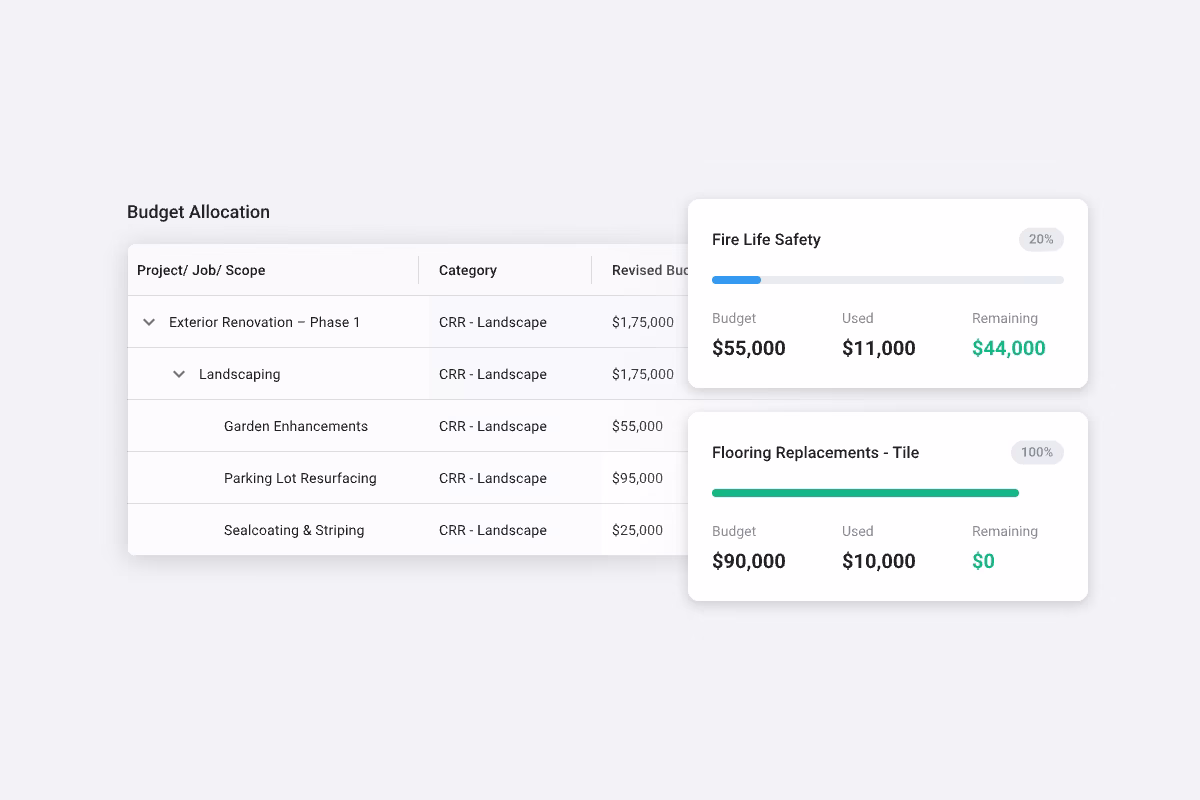Viewport: 1200px width, 800px height.
Task: Select the Fire Life Safety card title
Action: point(766,239)
